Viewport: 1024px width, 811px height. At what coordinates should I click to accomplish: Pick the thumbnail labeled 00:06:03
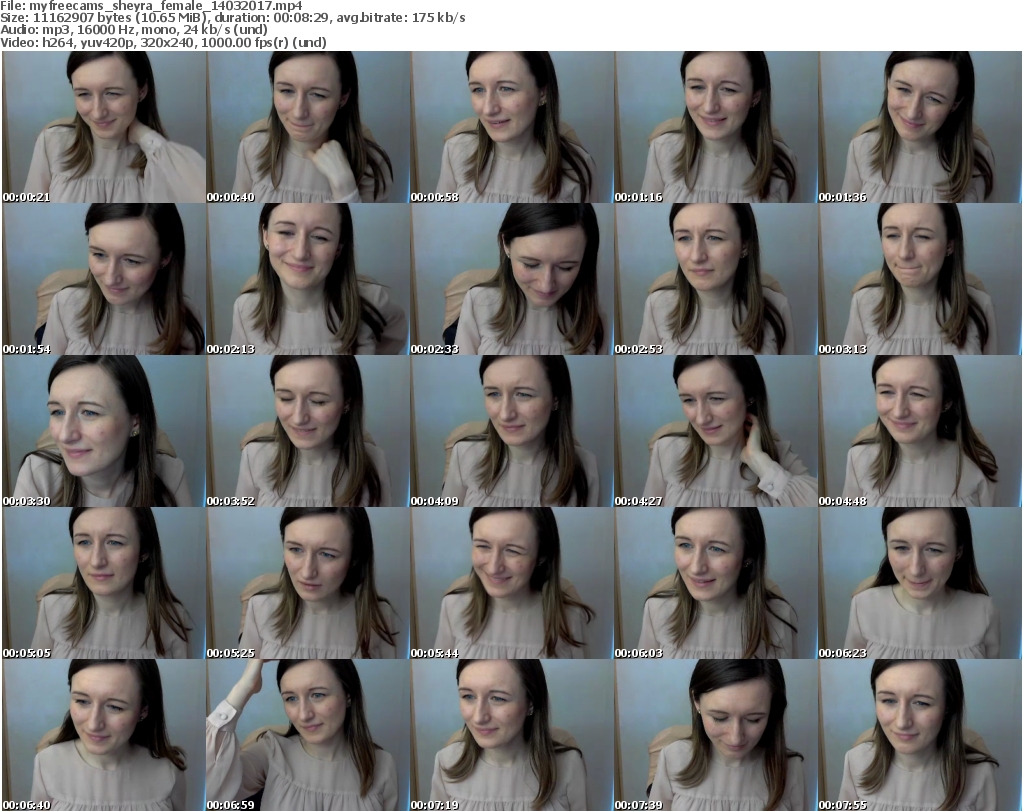click(716, 583)
